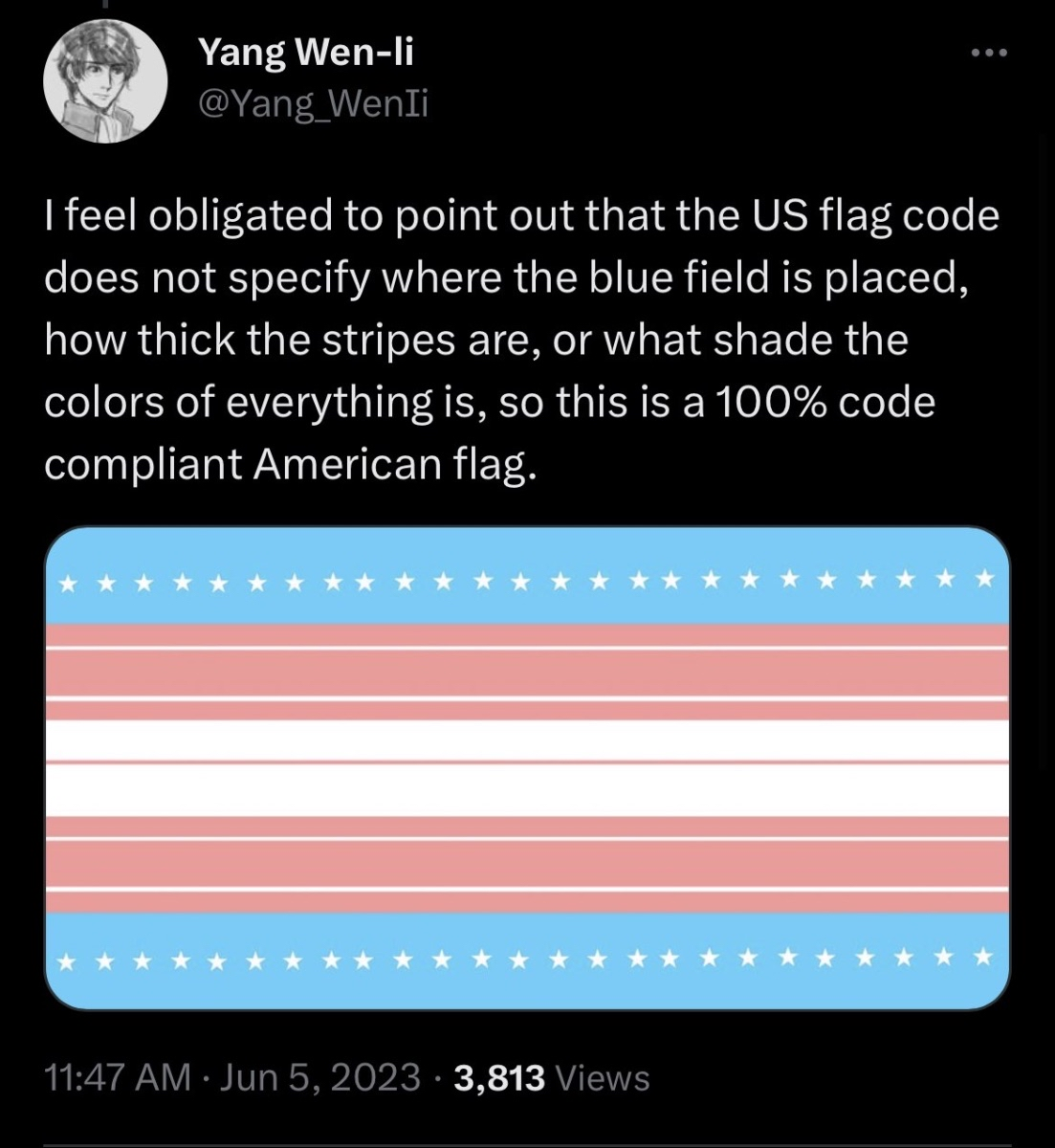Click the first star in top blue stripe
The width and height of the screenshot is (1055, 1148).
[67, 580]
